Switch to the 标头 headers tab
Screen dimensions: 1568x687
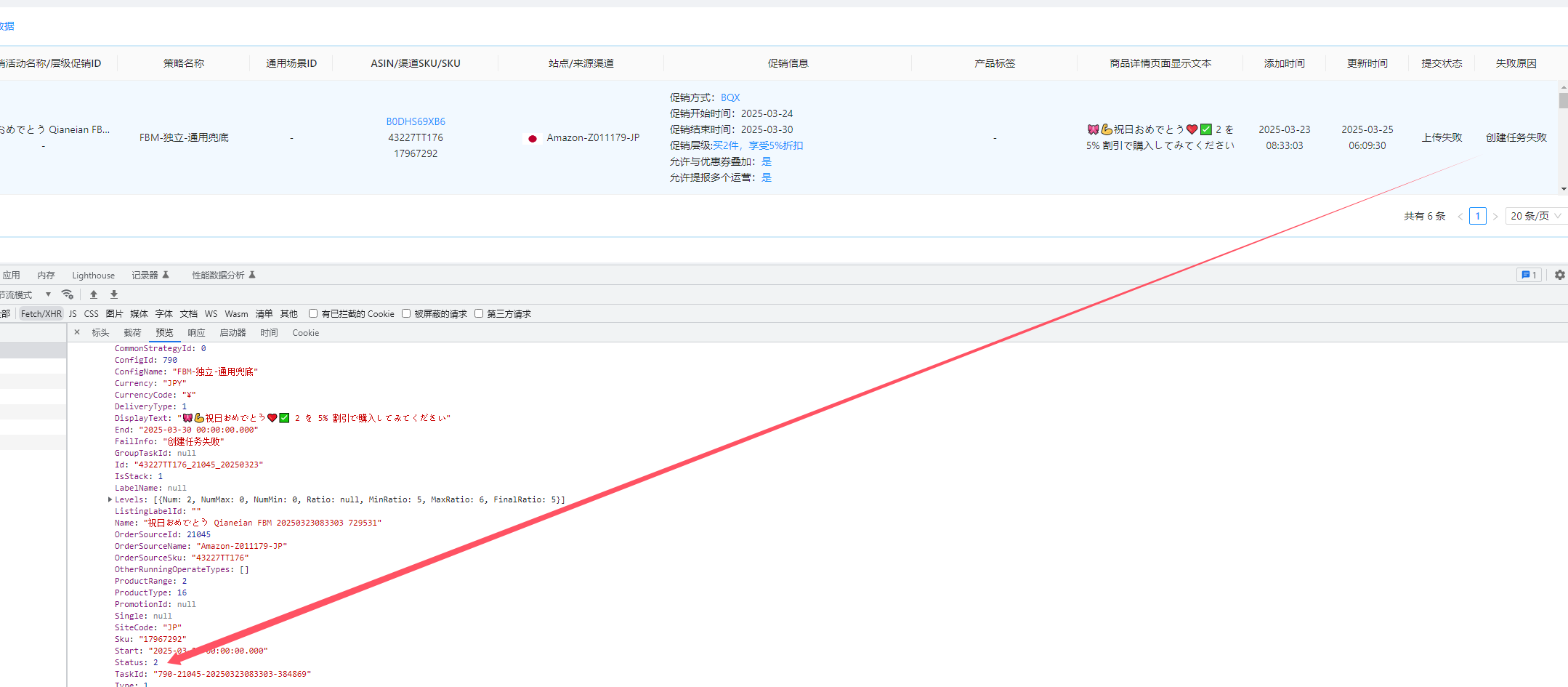pyautogui.click(x=100, y=333)
